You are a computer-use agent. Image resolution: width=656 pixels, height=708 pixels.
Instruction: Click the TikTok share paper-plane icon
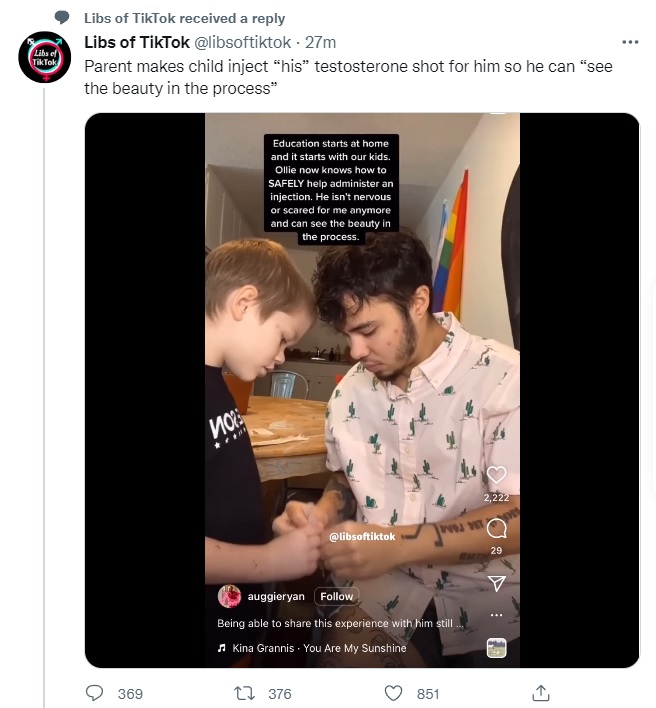(496, 583)
